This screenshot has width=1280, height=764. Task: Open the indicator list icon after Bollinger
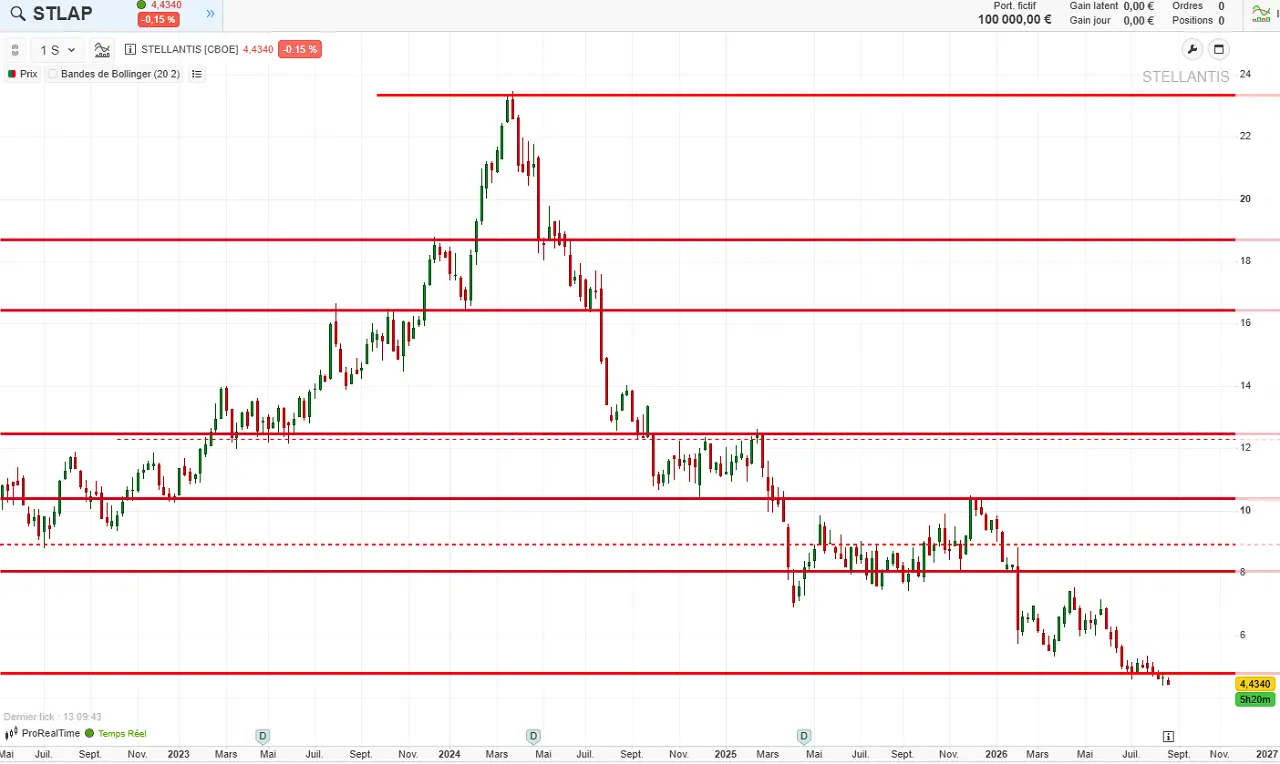197,74
